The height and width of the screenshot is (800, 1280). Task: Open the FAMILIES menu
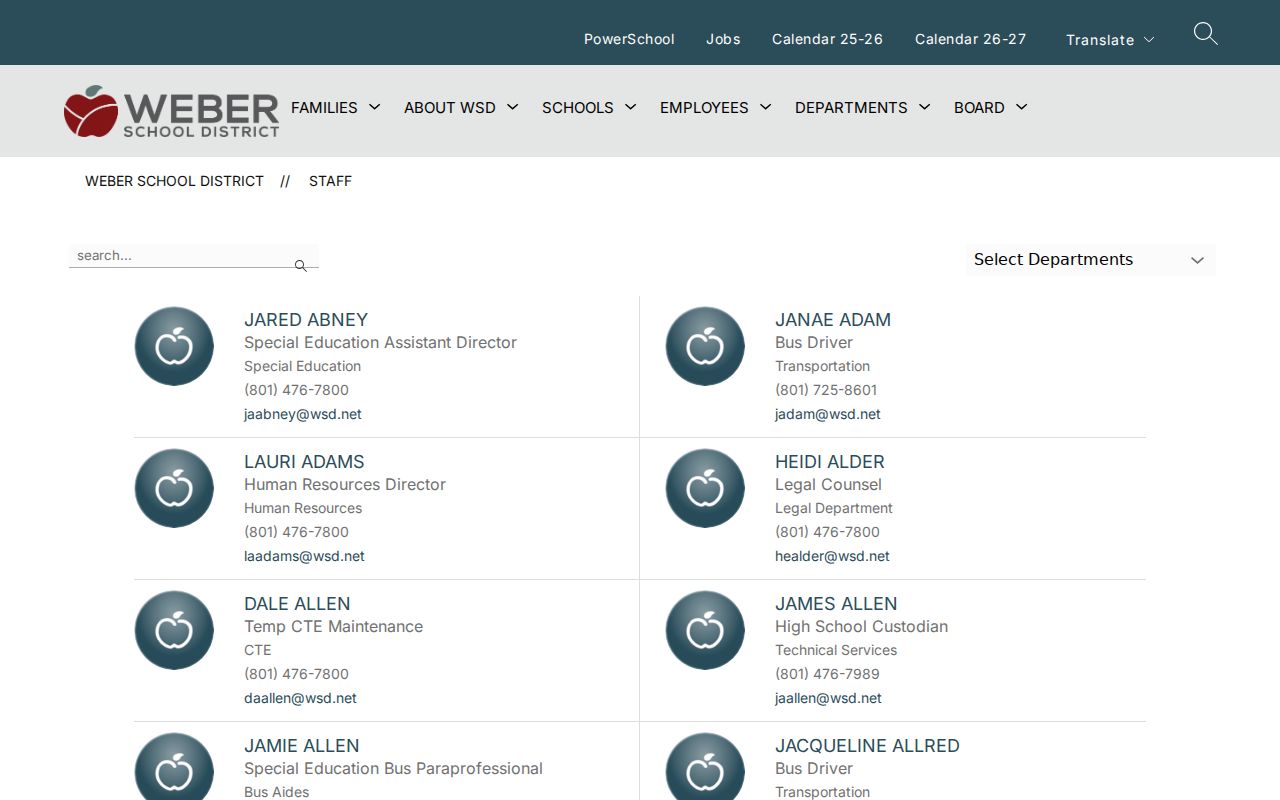pos(324,108)
